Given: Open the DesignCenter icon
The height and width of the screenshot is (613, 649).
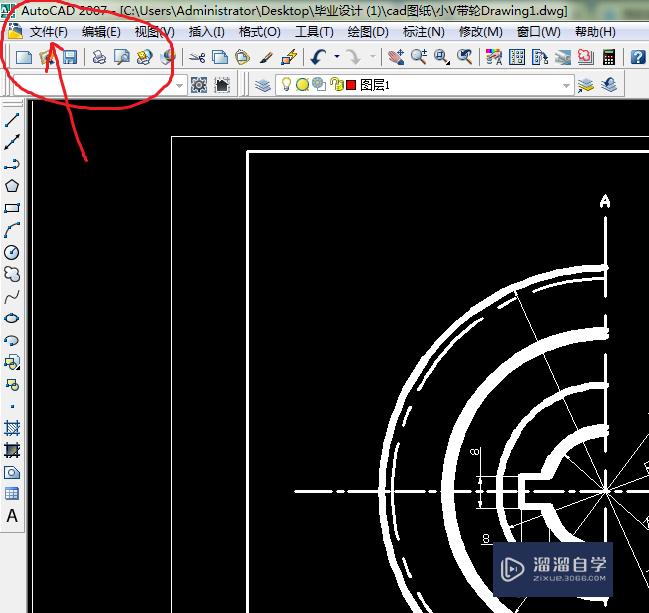Looking at the screenshot, I should point(517,57).
